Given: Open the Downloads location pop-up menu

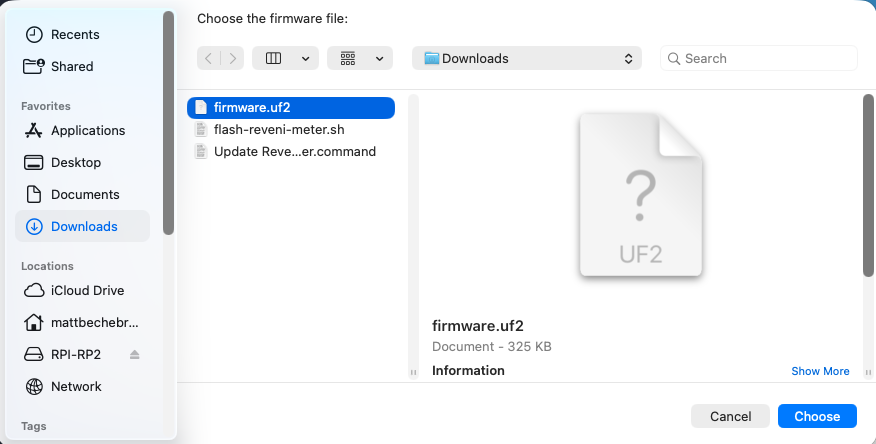Looking at the screenshot, I should [x=527, y=58].
